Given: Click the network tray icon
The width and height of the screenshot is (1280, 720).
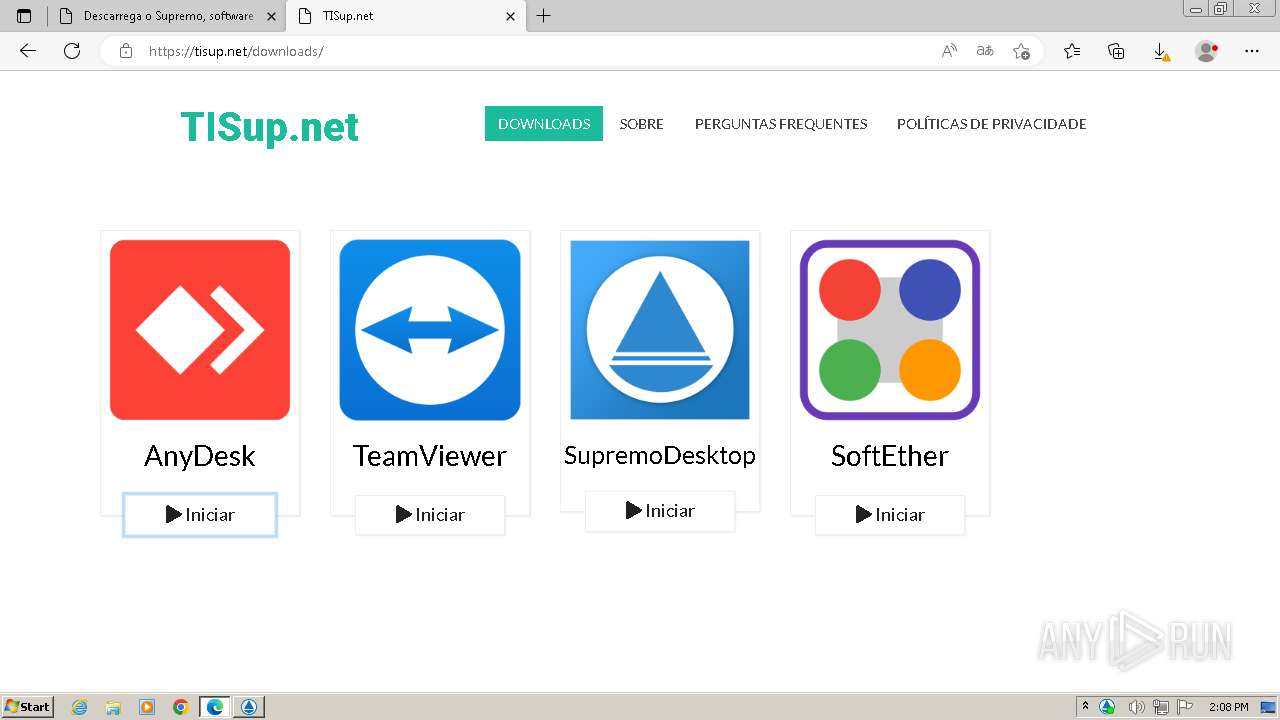Looking at the screenshot, I should point(1161,707).
